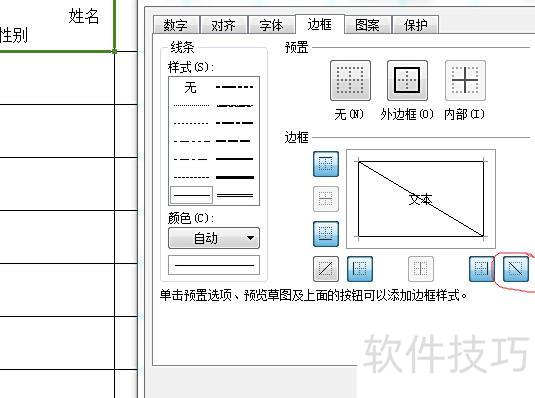535x398 pixels.
Task: Choose the medium dash-dot line style
Action: pyautogui.click(x=235, y=123)
